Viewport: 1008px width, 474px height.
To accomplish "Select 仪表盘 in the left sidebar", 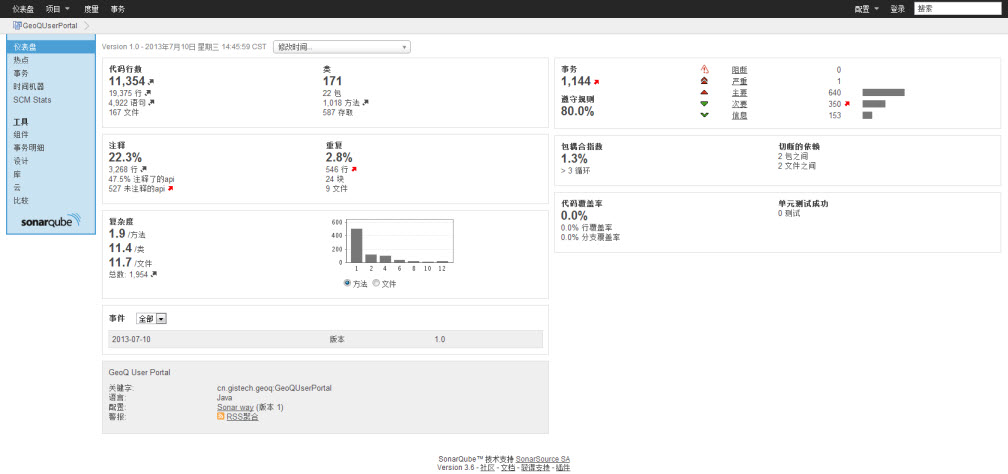I will [x=51, y=47].
